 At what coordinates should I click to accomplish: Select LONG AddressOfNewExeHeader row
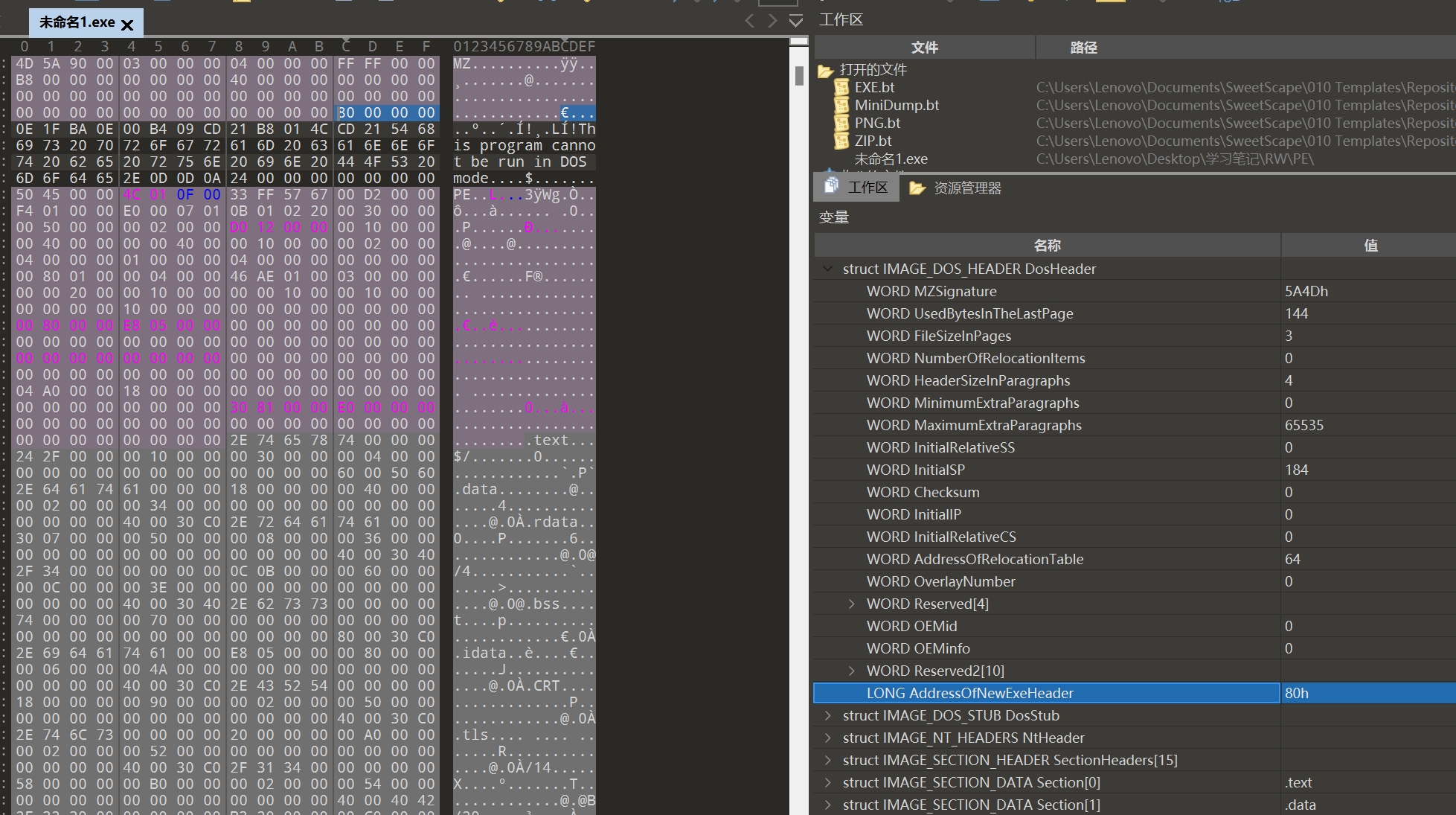point(1135,693)
